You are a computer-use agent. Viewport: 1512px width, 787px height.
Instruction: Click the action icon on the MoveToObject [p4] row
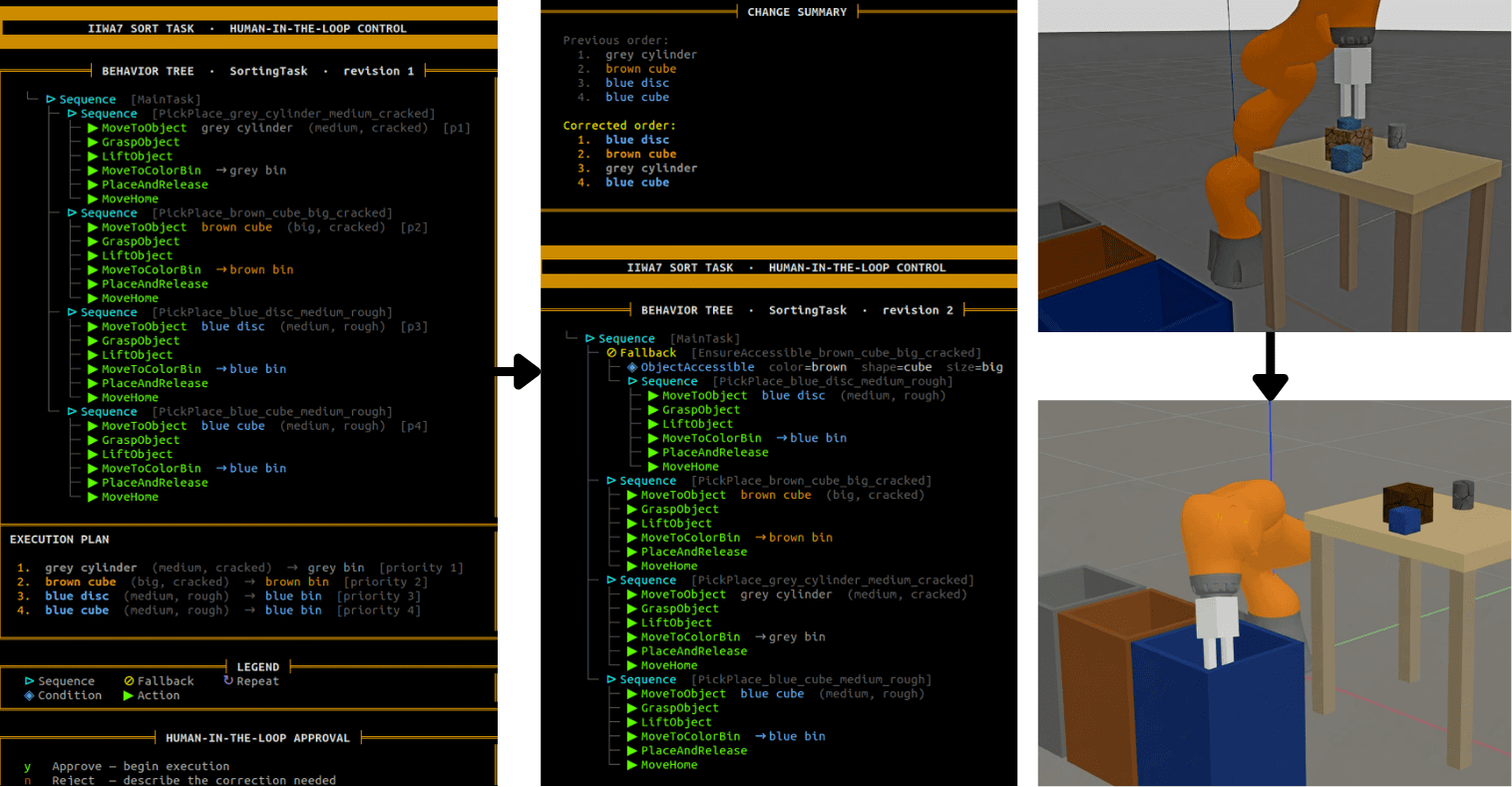93,426
